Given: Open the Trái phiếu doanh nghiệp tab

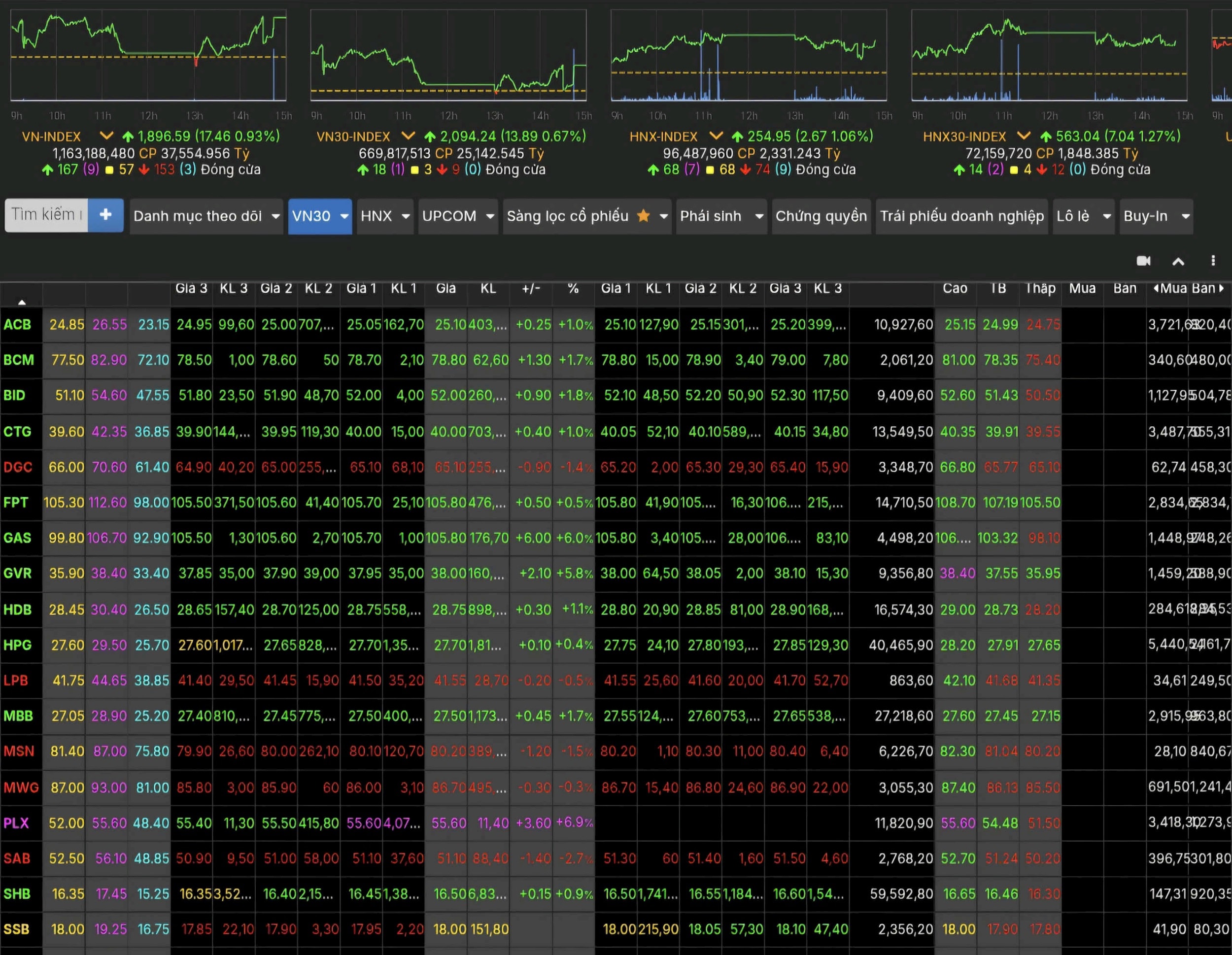Looking at the screenshot, I should click(962, 216).
